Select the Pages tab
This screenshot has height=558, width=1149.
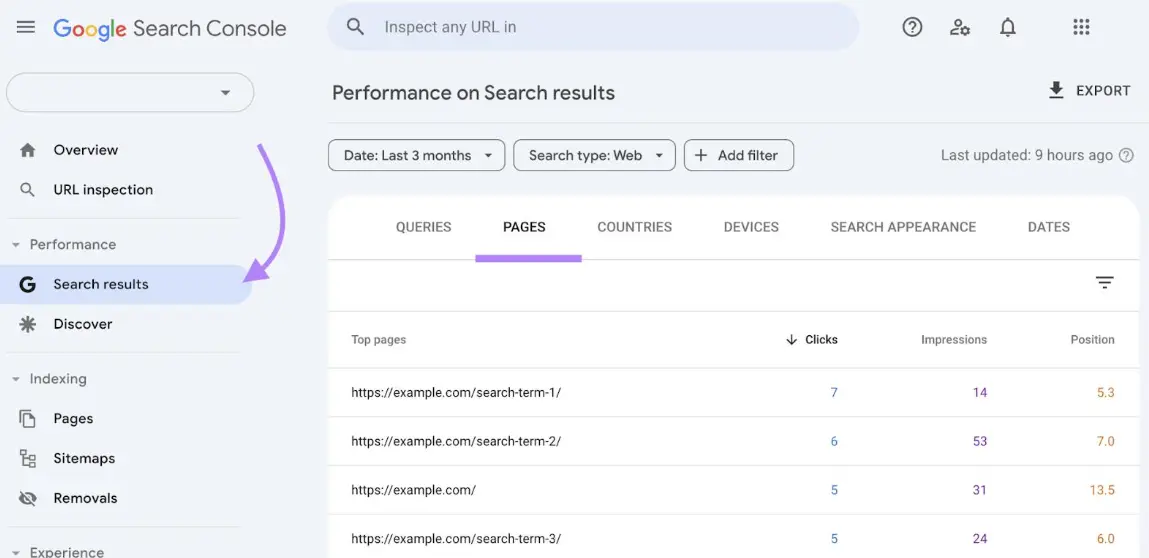(x=525, y=227)
